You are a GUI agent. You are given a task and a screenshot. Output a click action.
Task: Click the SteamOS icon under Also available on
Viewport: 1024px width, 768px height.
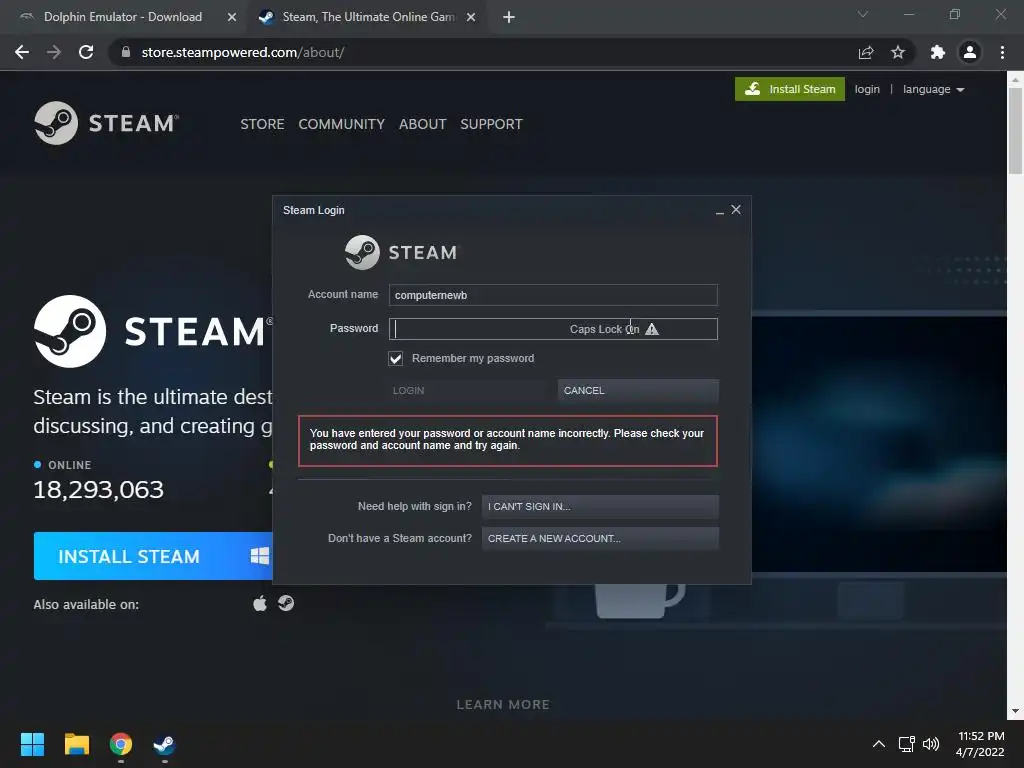(x=286, y=603)
